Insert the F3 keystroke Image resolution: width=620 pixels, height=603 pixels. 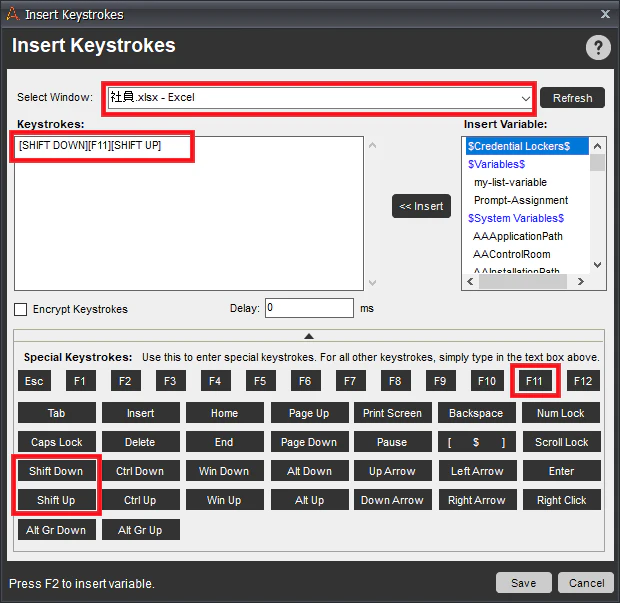170,381
